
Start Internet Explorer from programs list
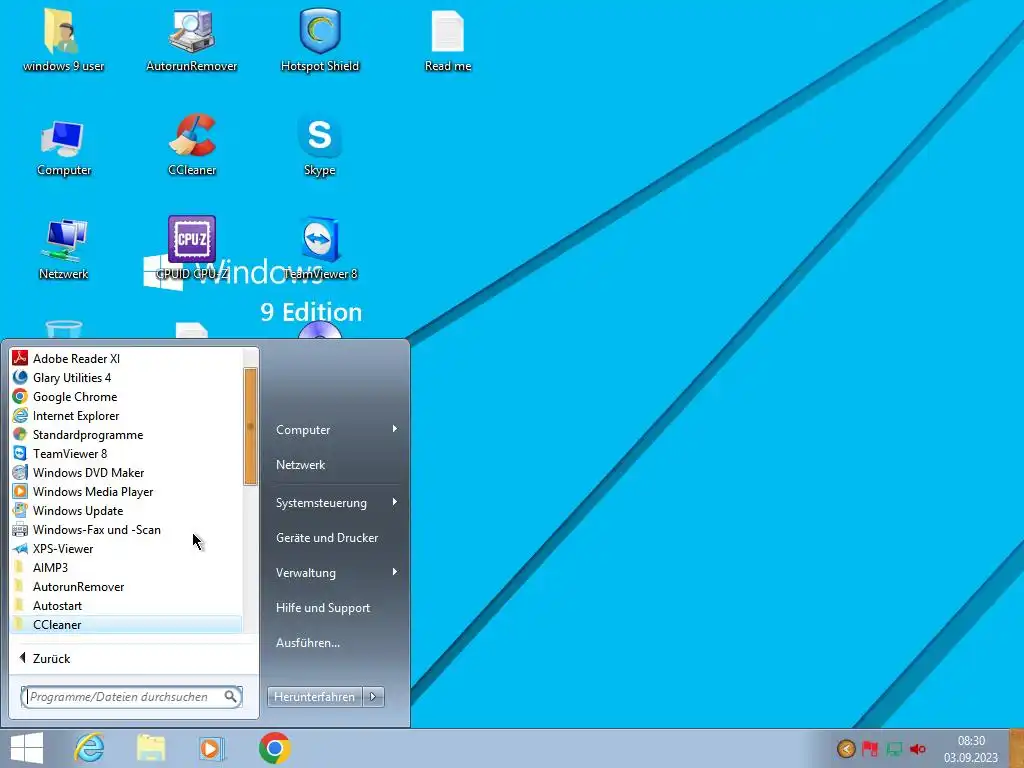(x=126, y=415)
